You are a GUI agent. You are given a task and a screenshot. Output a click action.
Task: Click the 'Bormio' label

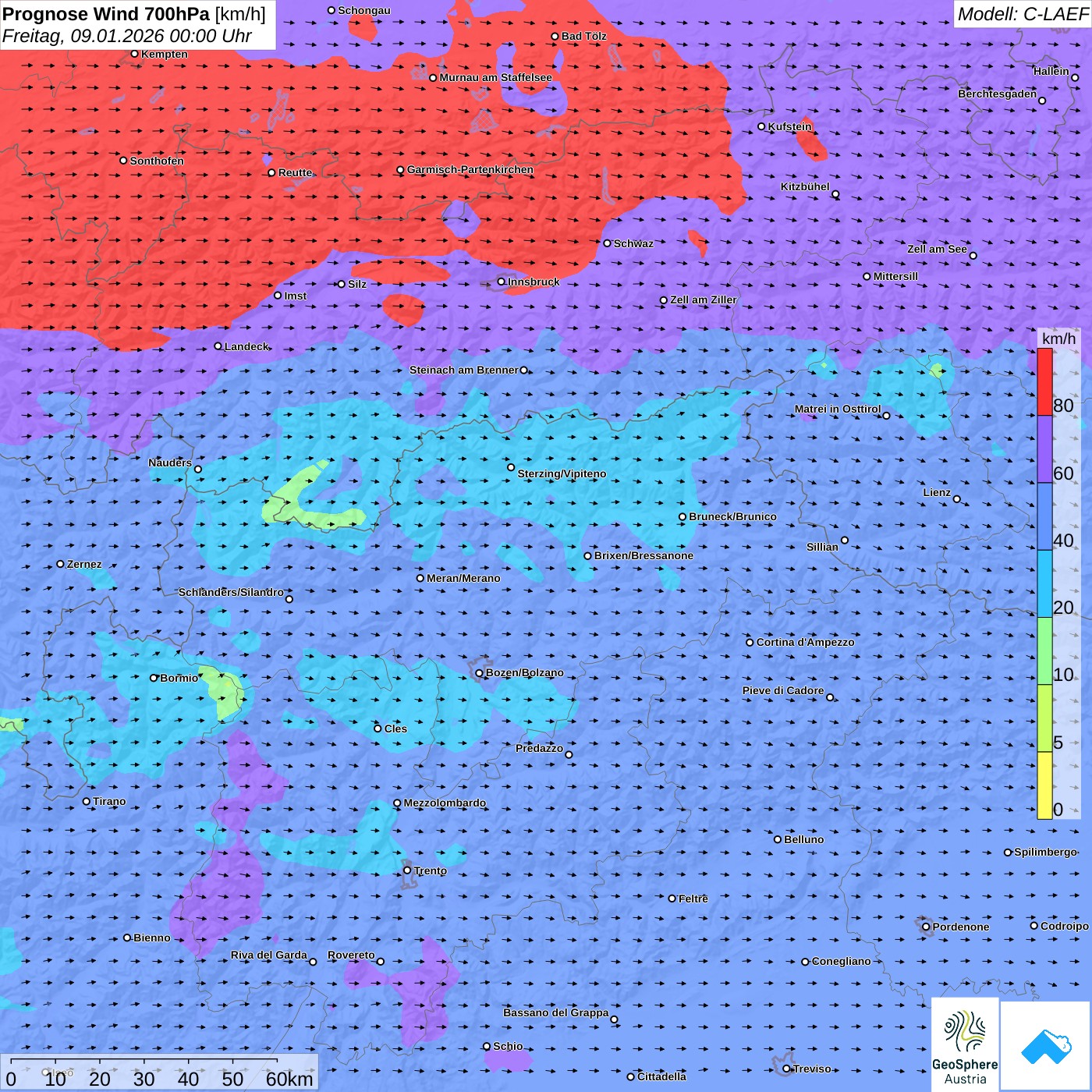tap(179, 678)
